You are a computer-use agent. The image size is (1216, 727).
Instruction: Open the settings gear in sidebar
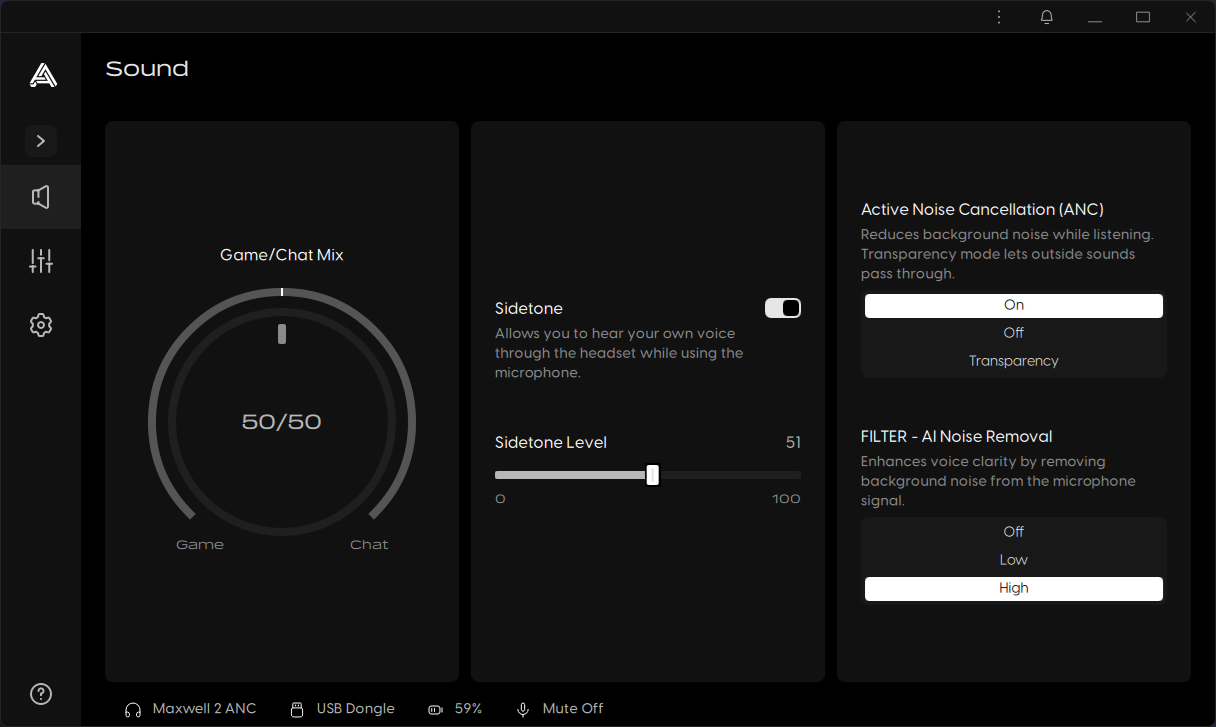41,325
